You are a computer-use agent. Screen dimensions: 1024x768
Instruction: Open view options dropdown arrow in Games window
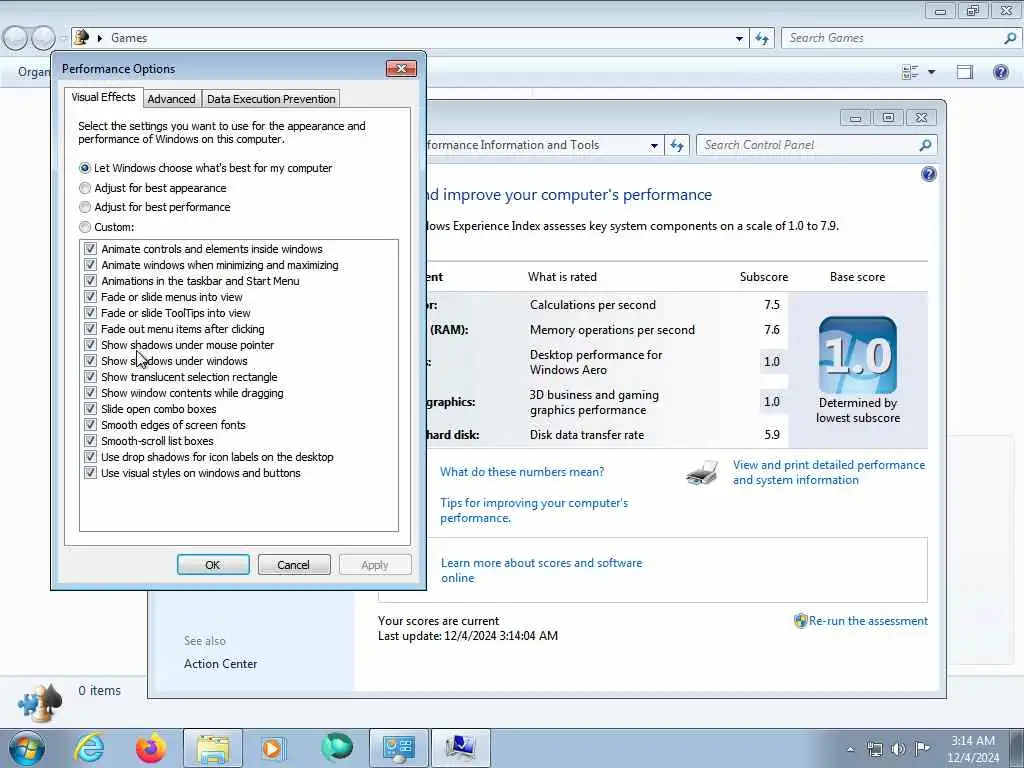[x=931, y=72]
